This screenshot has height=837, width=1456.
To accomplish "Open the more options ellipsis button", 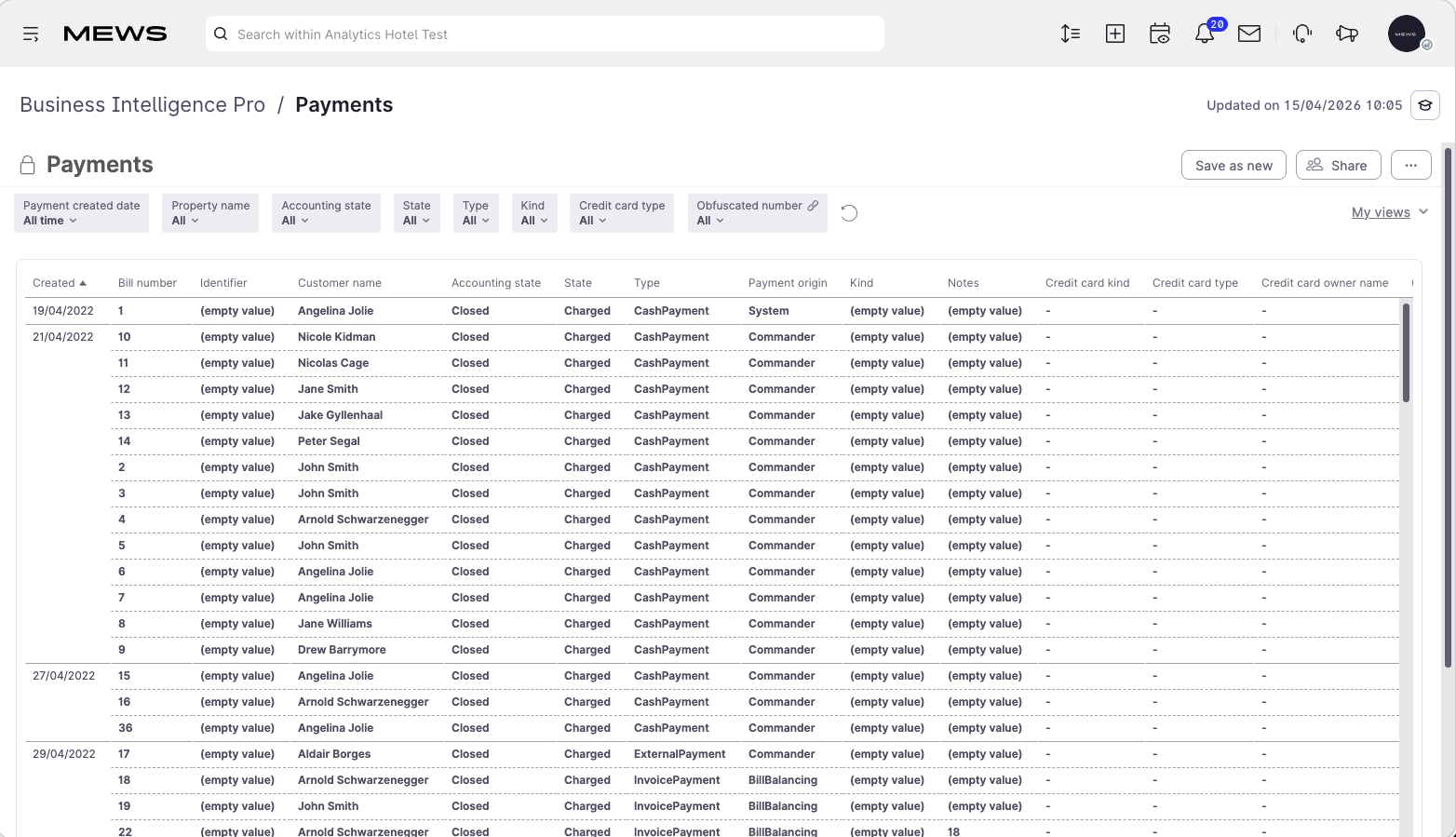I will (x=1411, y=165).
